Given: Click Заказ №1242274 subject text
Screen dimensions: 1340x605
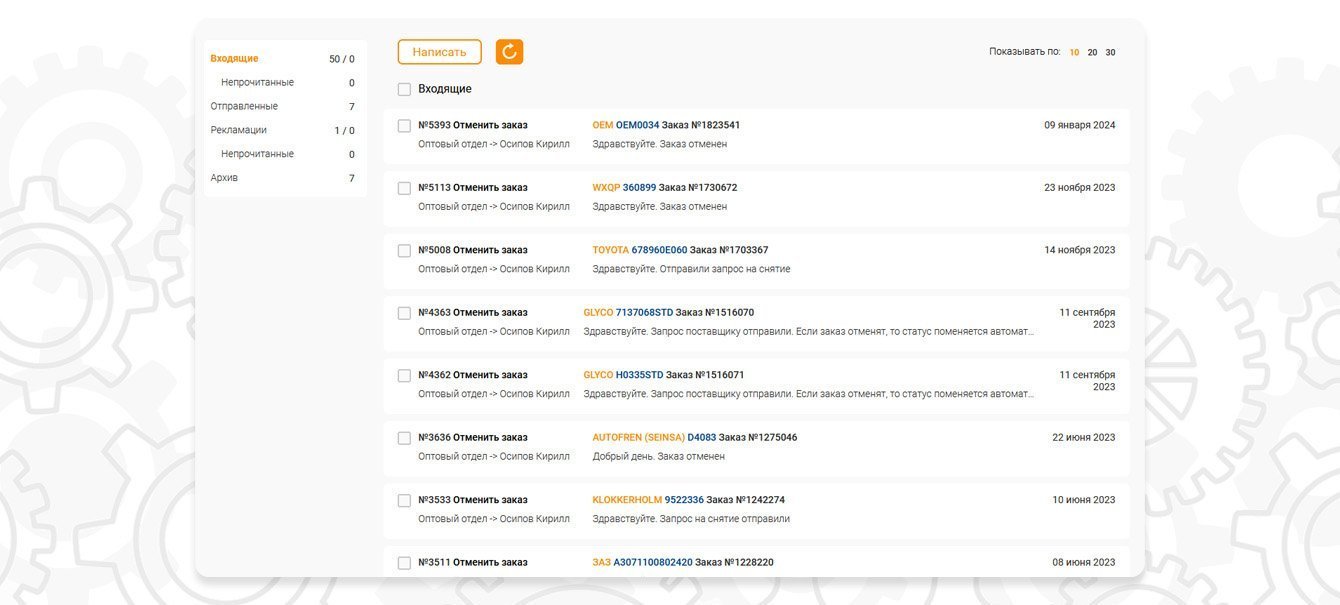Looking at the screenshot, I should point(746,500).
